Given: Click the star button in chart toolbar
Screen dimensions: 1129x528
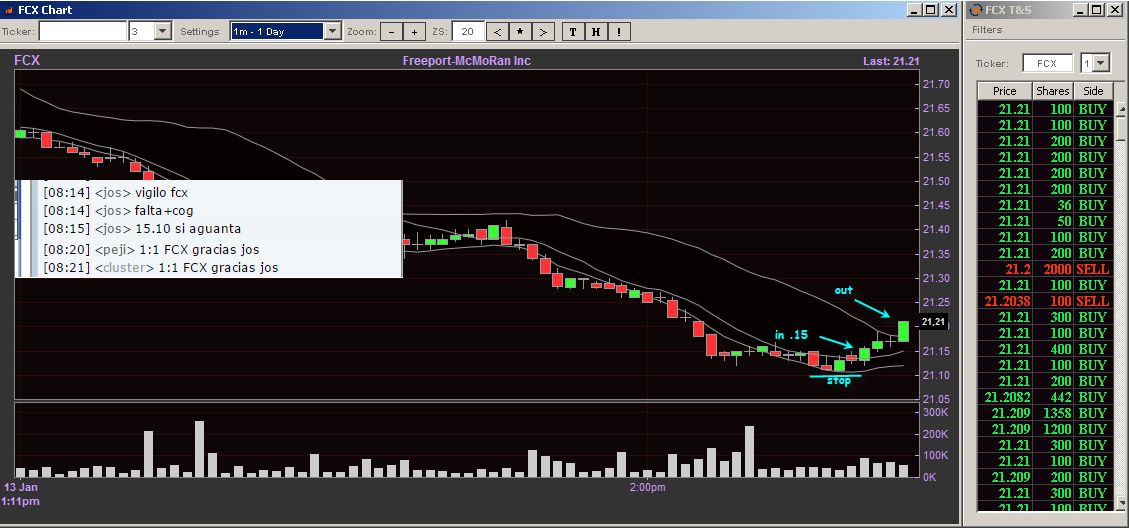Looking at the screenshot, I should click(521, 32).
